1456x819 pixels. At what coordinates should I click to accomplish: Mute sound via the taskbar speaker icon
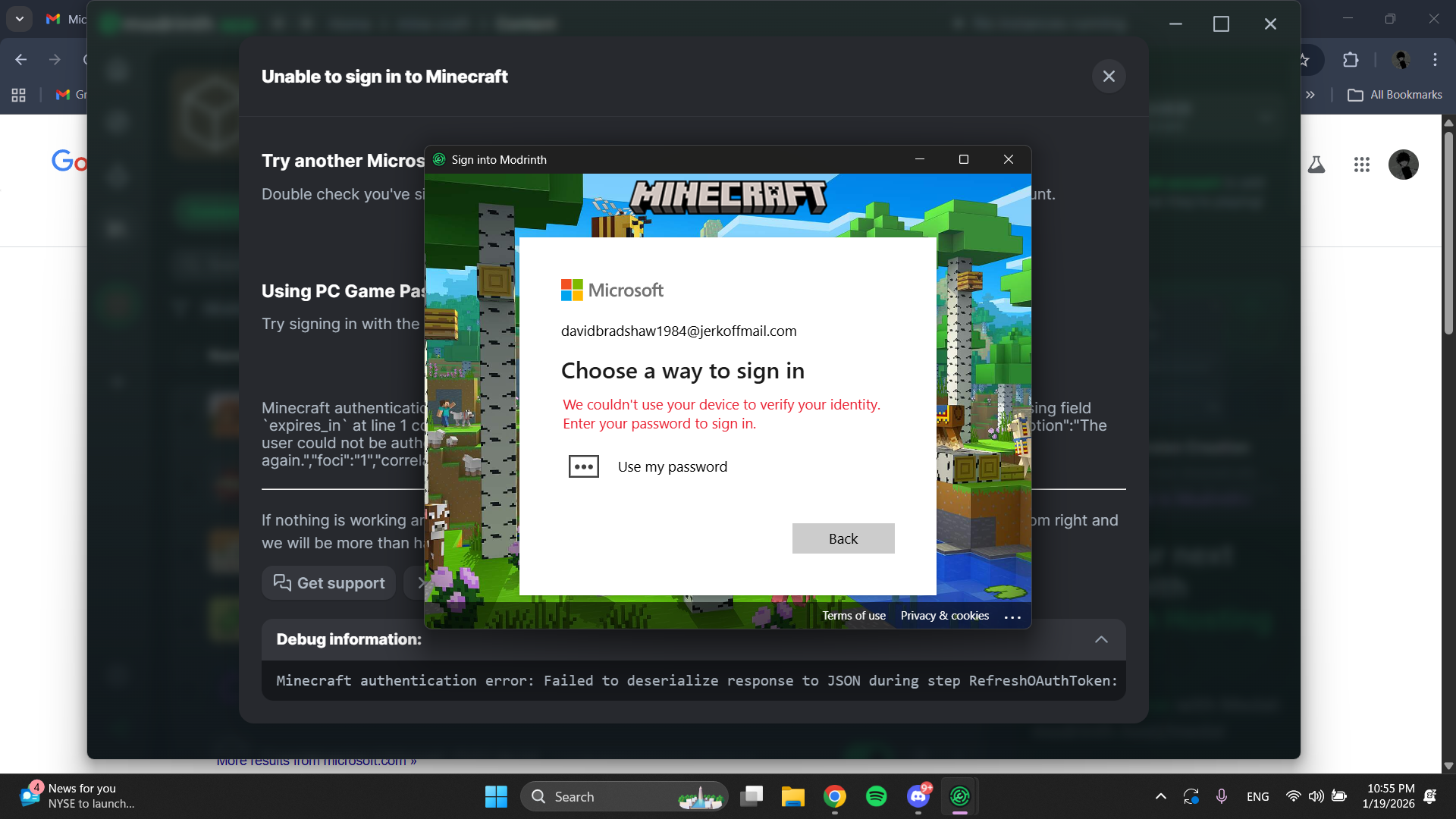[x=1316, y=796]
